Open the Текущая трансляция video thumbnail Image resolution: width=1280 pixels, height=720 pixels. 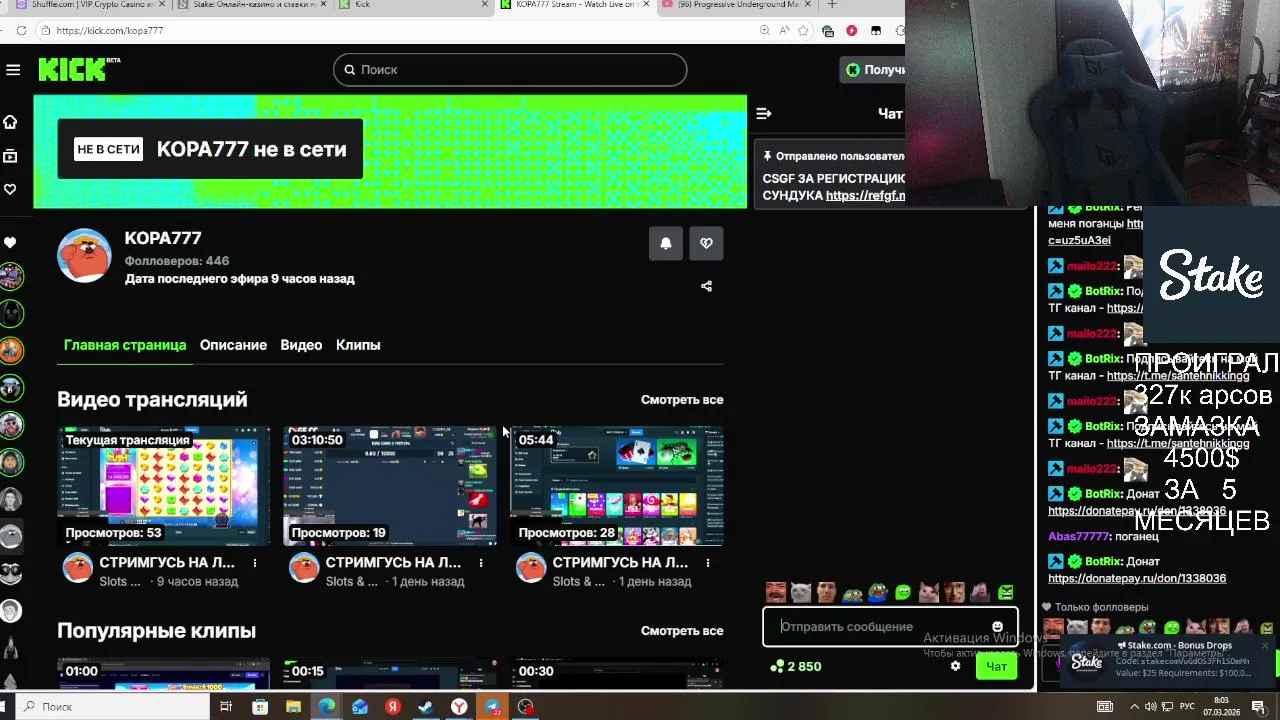point(163,486)
